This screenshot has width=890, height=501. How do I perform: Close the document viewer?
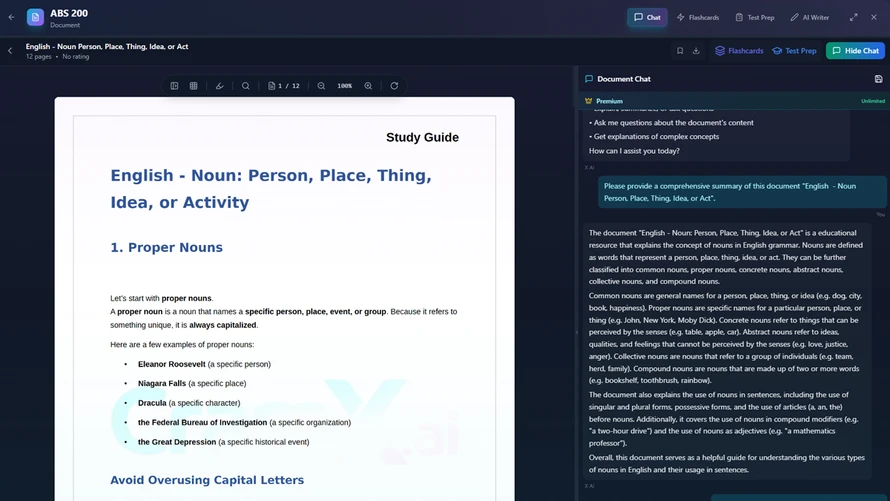(874, 17)
